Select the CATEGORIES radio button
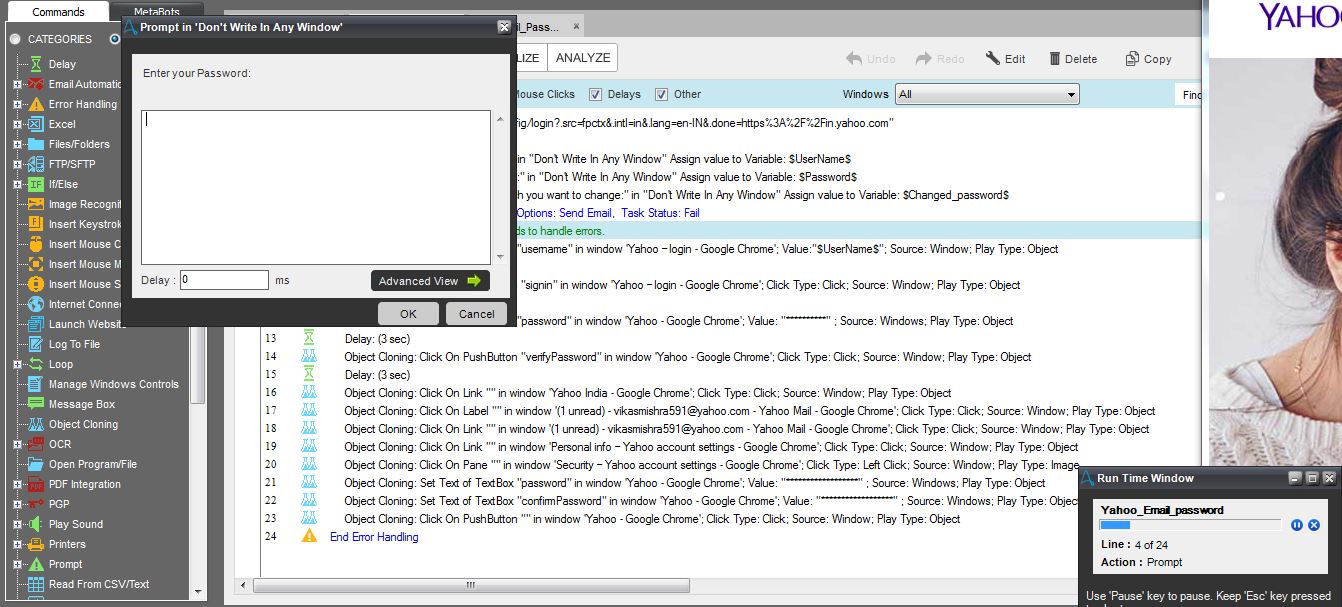This screenshot has width=1342, height=607. [15, 39]
